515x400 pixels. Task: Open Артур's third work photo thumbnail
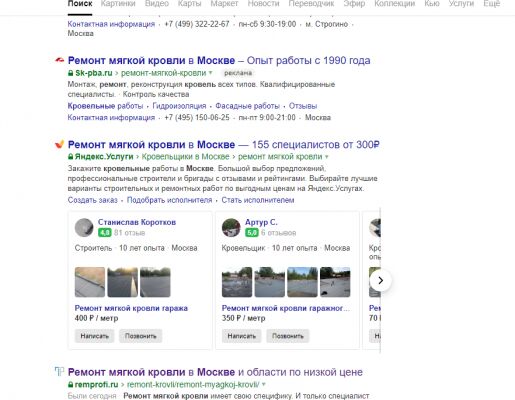[x=302, y=282]
